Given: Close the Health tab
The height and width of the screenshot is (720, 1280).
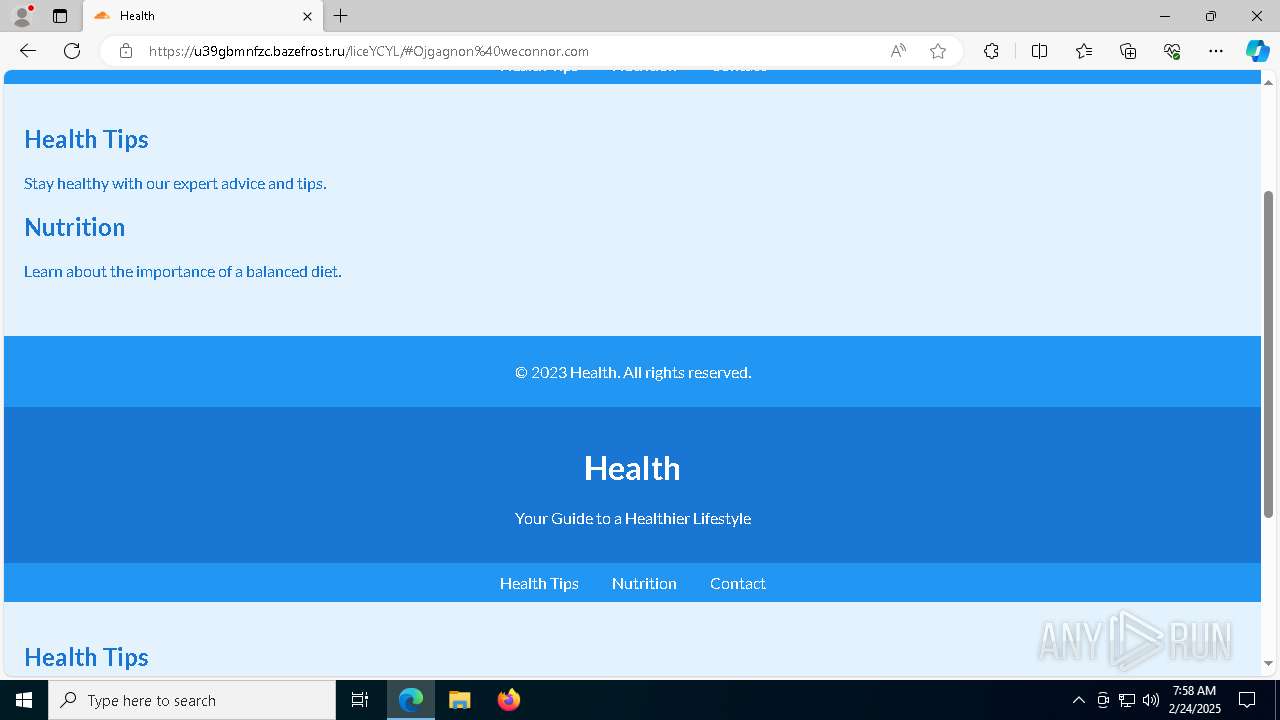Looking at the screenshot, I should (307, 16).
